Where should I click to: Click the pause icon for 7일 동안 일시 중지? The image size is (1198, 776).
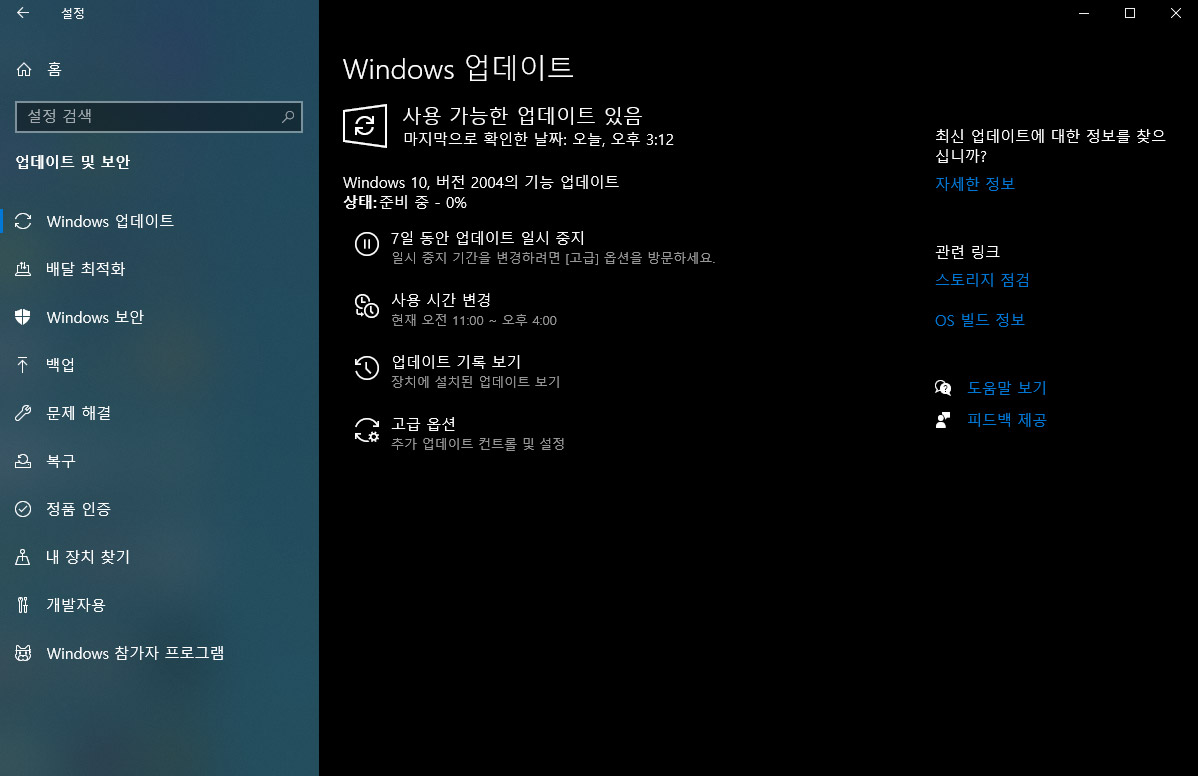(x=367, y=244)
